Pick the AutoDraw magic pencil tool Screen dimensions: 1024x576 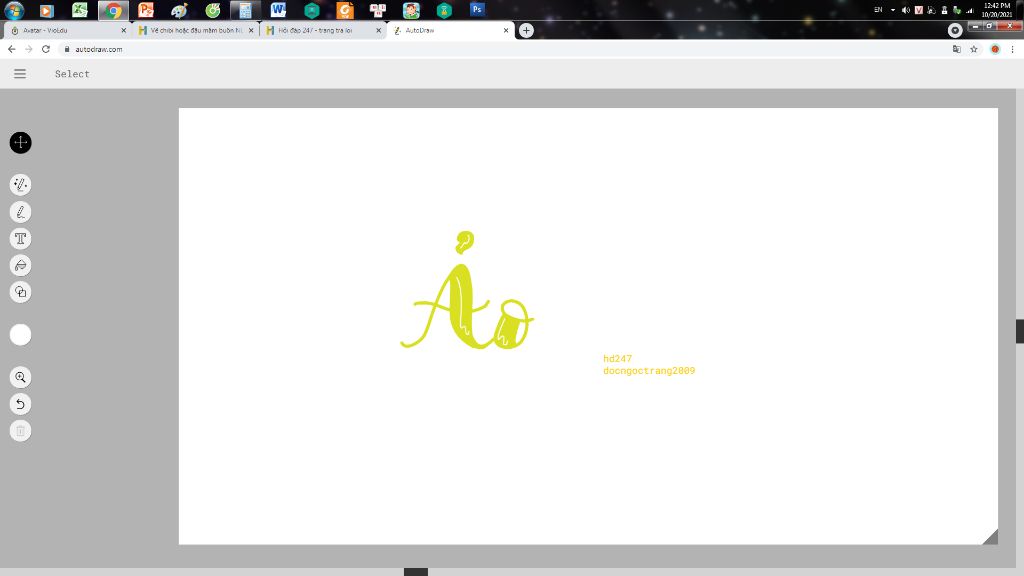[x=20, y=185]
